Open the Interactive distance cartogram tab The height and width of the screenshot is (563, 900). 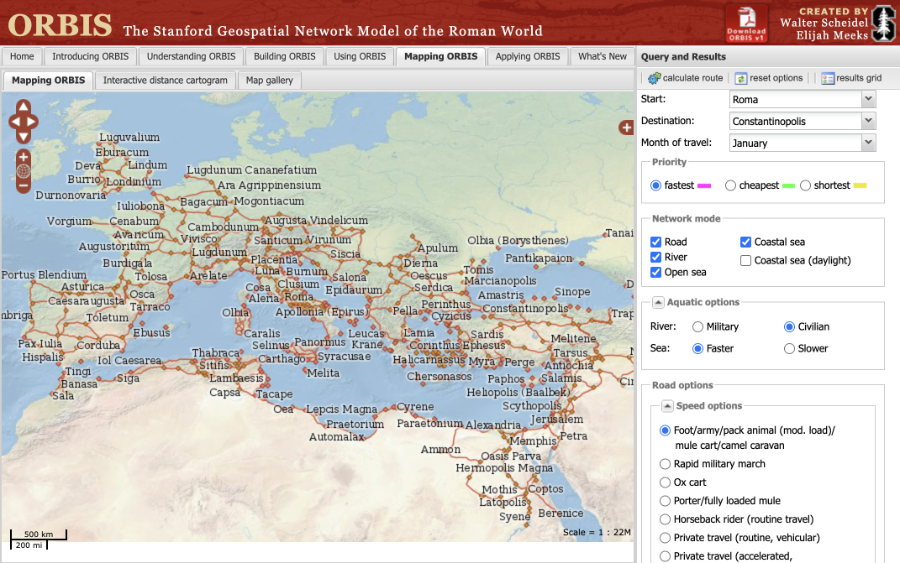point(165,80)
